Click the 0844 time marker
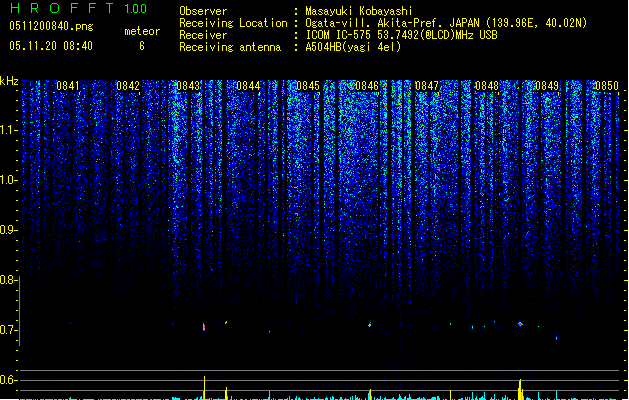Viewport: 629px width, 400px height. click(248, 86)
